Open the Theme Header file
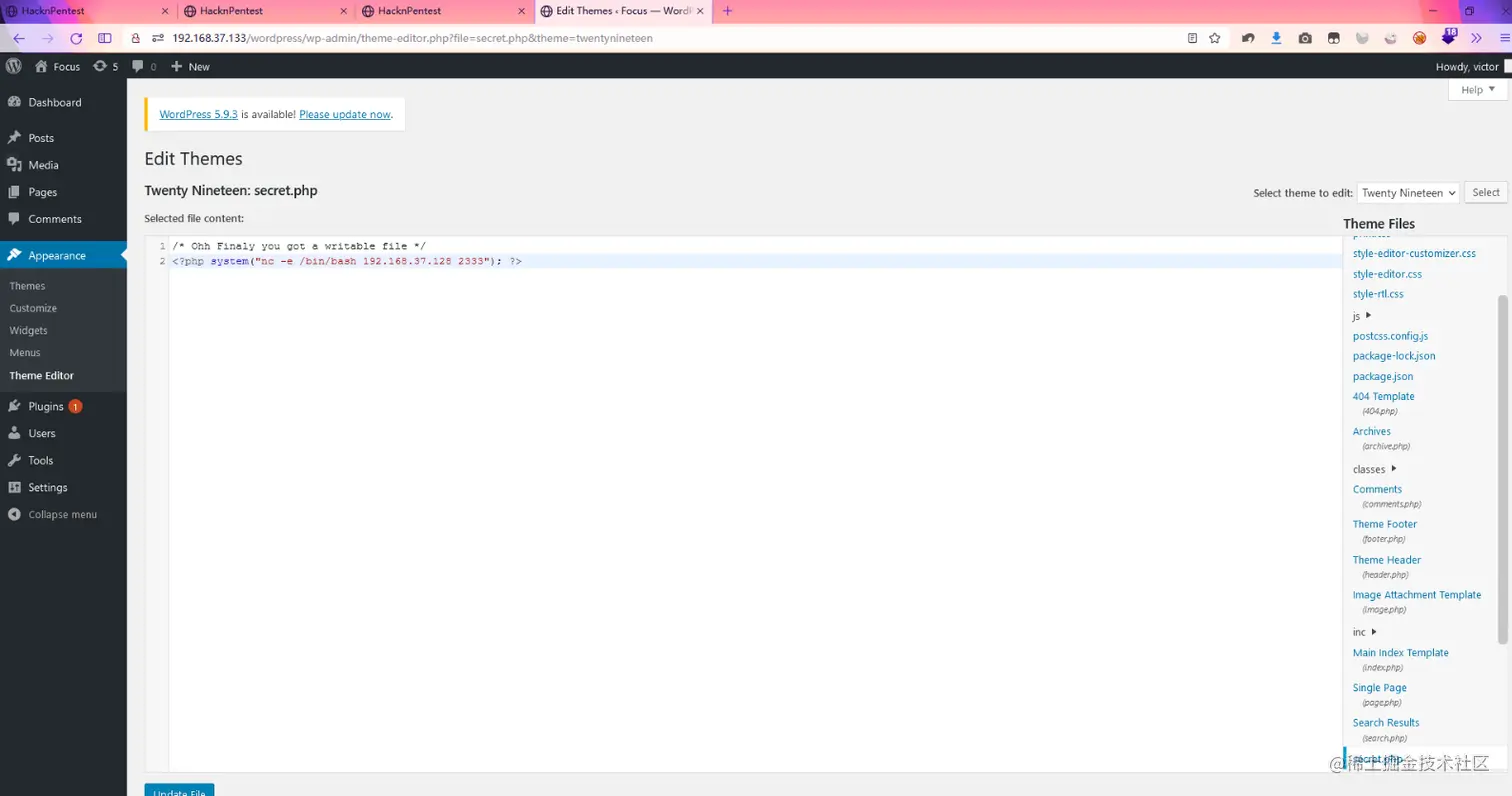The width and height of the screenshot is (1512, 796). point(1387,560)
